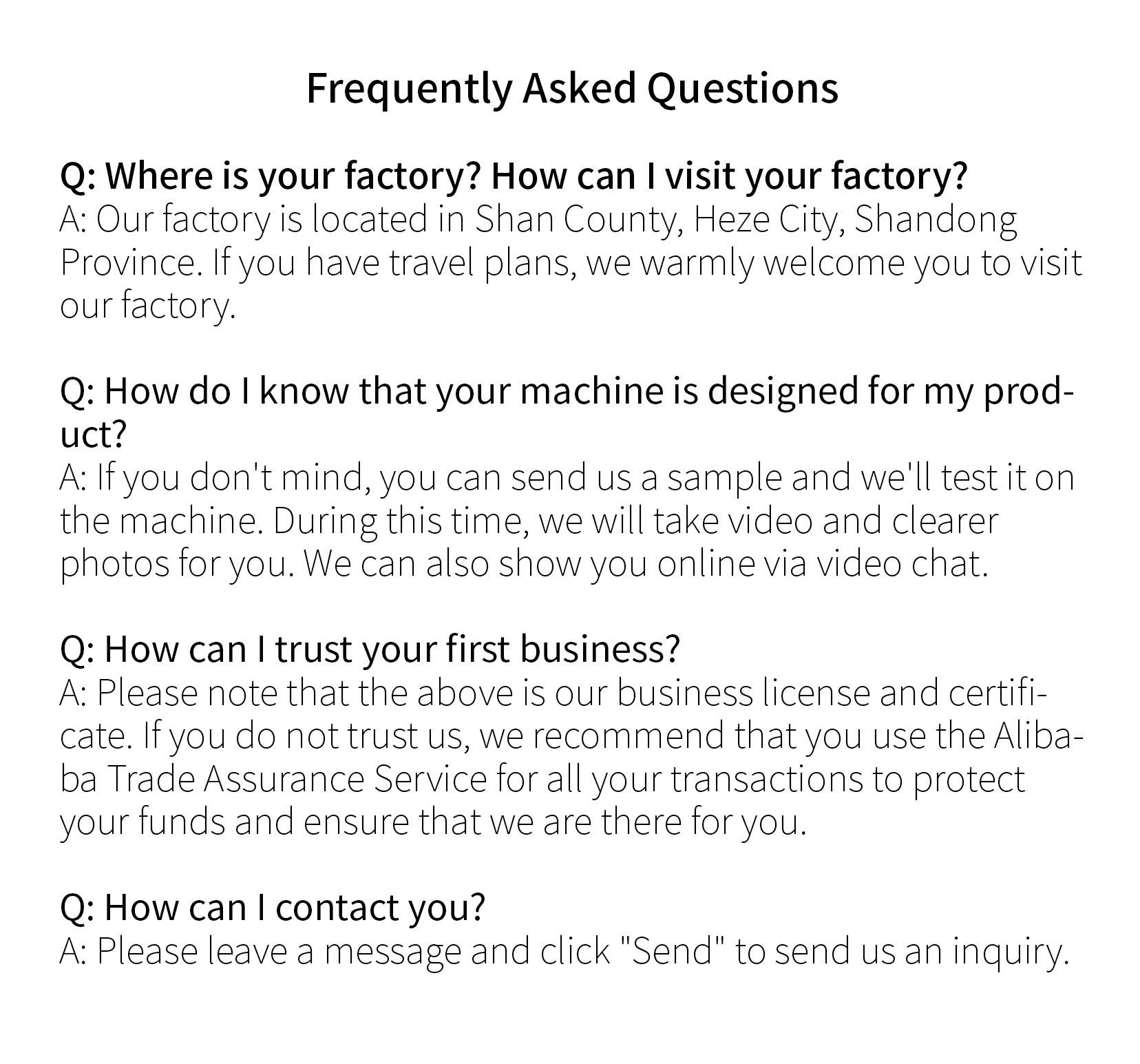The width and height of the screenshot is (1140, 1064).
Task: Click the word 'Shandong'
Action: [x=935, y=220]
